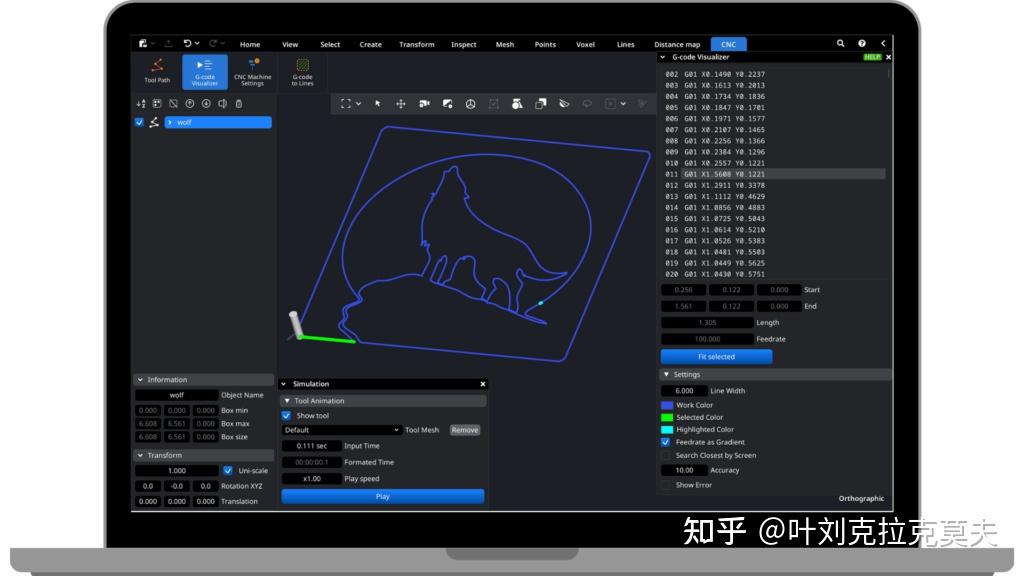Screen dimensions: 1024x576
Task: Toggle the Uni-scale checkbox
Action: pyautogui.click(x=228, y=470)
